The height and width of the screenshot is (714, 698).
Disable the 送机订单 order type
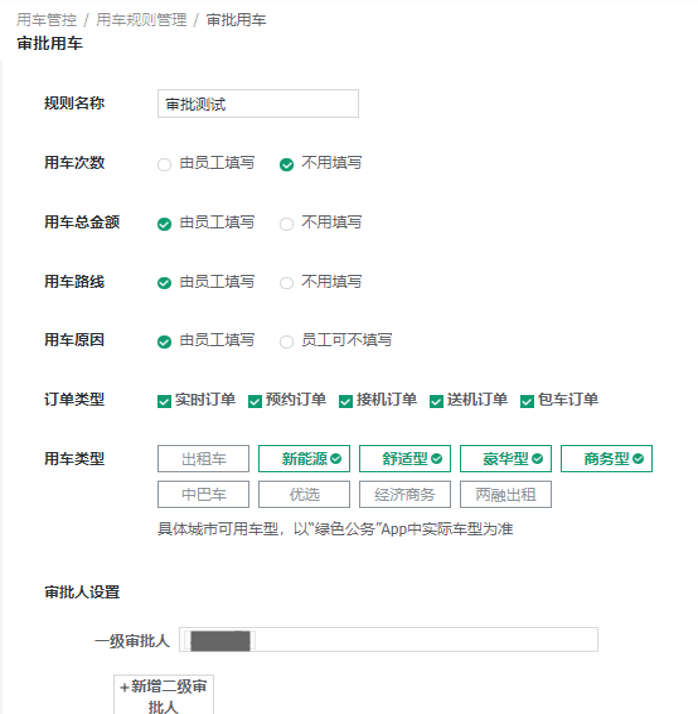(x=437, y=401)
